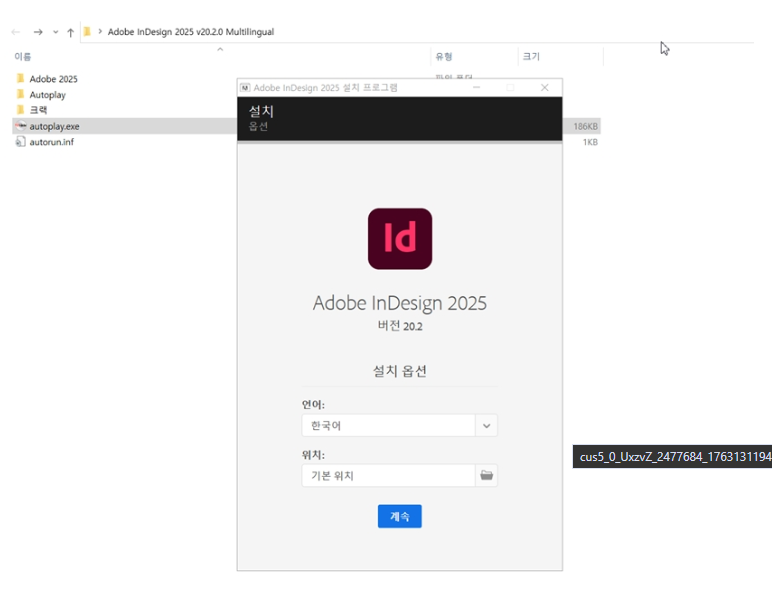The image size is (772, 597).
Task: Sort files by the 유형 column
Action: click(x=444, y=57)
